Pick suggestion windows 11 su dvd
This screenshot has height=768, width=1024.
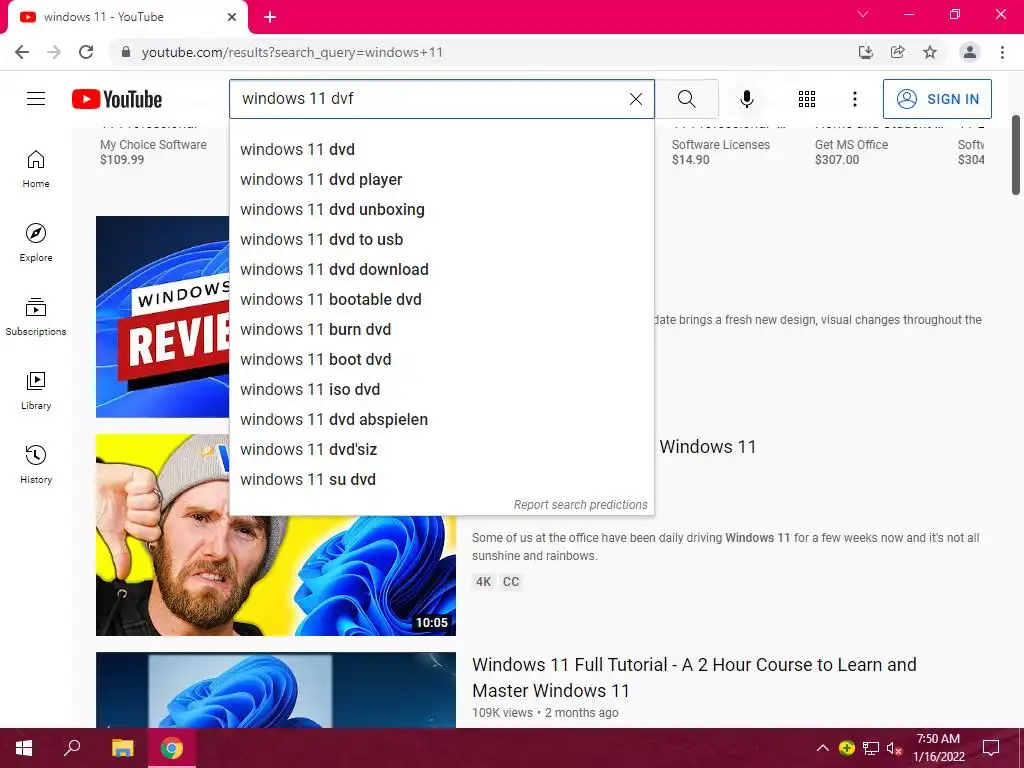coord(441,480)
